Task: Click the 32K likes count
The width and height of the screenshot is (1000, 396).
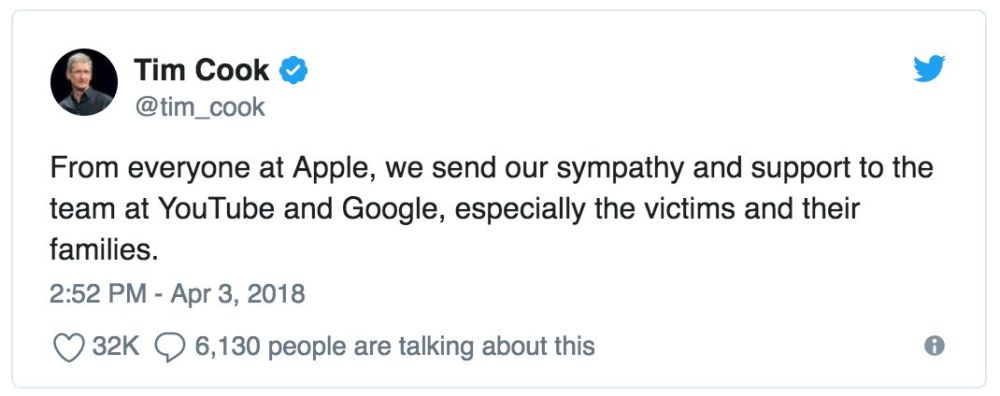Action: tap(115, 346)
